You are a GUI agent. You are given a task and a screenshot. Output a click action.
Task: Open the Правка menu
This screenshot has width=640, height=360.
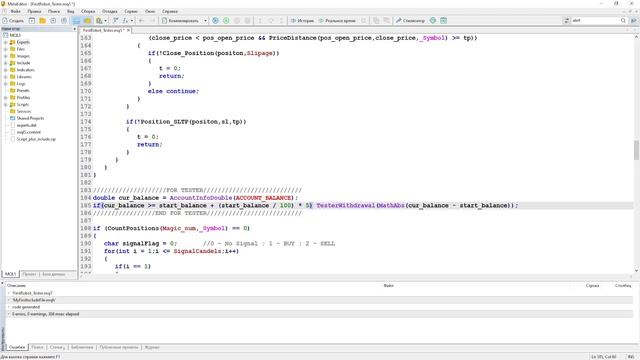click(x=35, y=11)
